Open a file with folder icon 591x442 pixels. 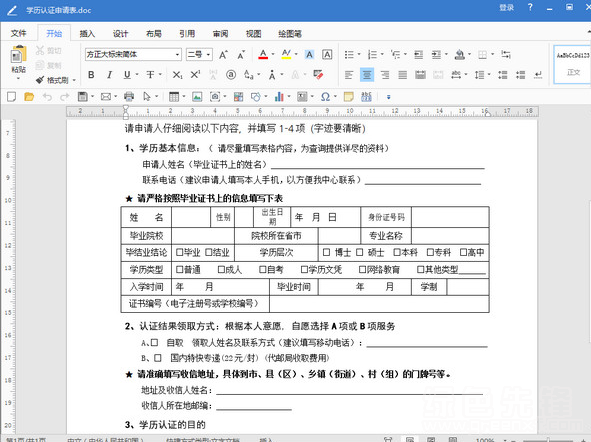(x=29, y=97)
